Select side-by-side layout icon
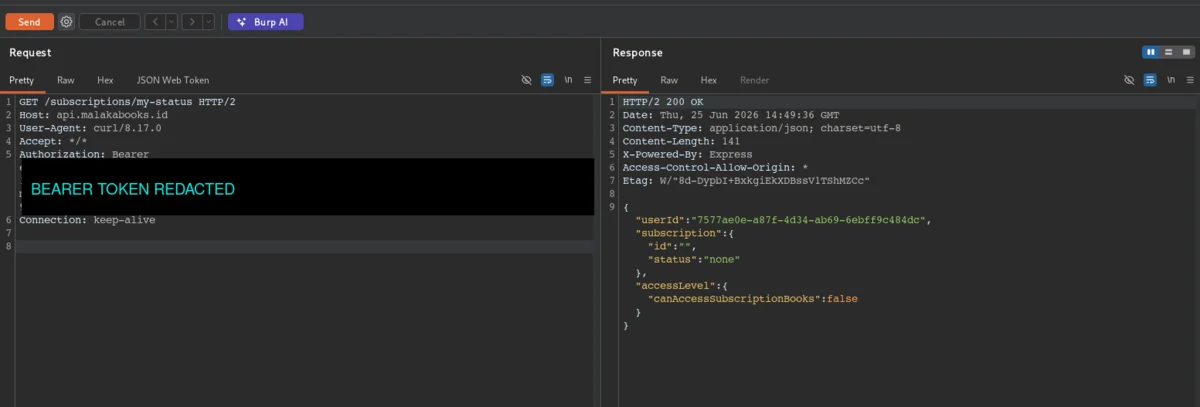Screen dimensions: 1200x407 tap(1151, 52)
